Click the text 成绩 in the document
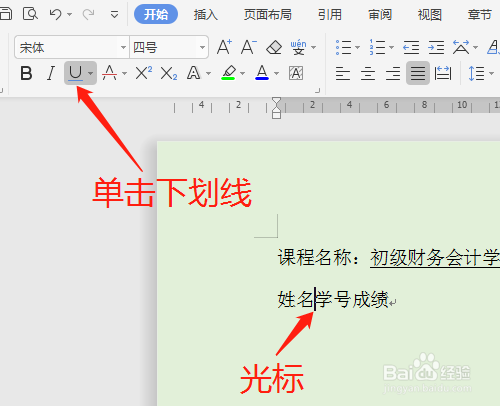 [371, 299]
